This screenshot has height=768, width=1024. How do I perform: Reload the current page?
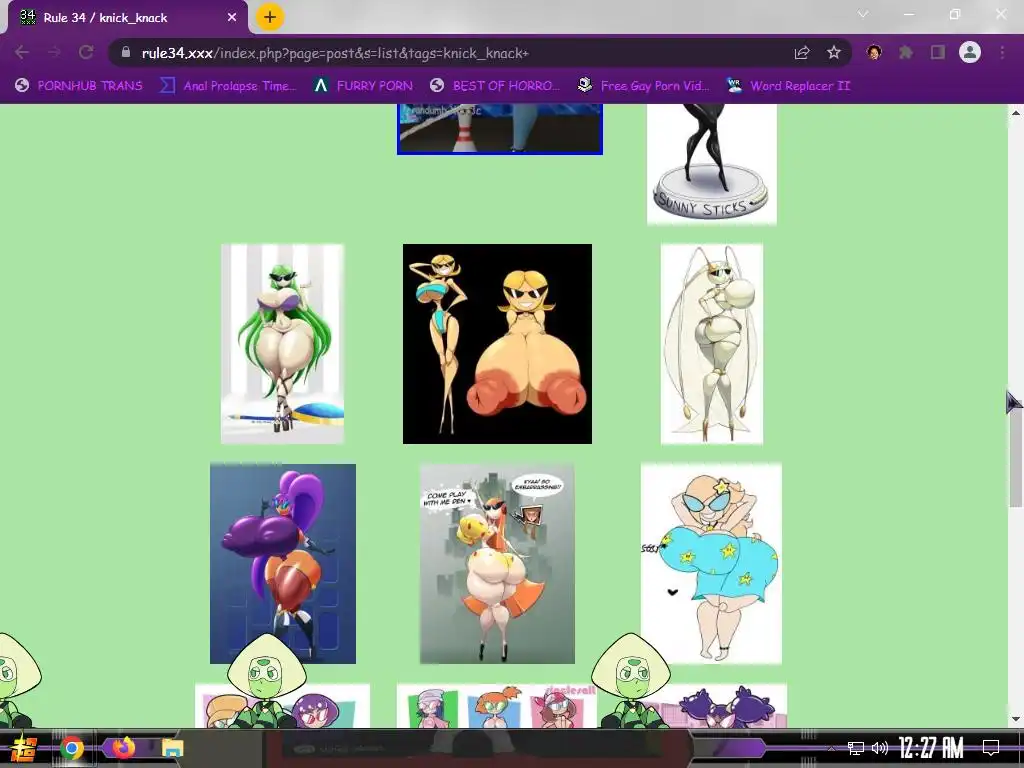pyautogui.click(x=86, y=52)
